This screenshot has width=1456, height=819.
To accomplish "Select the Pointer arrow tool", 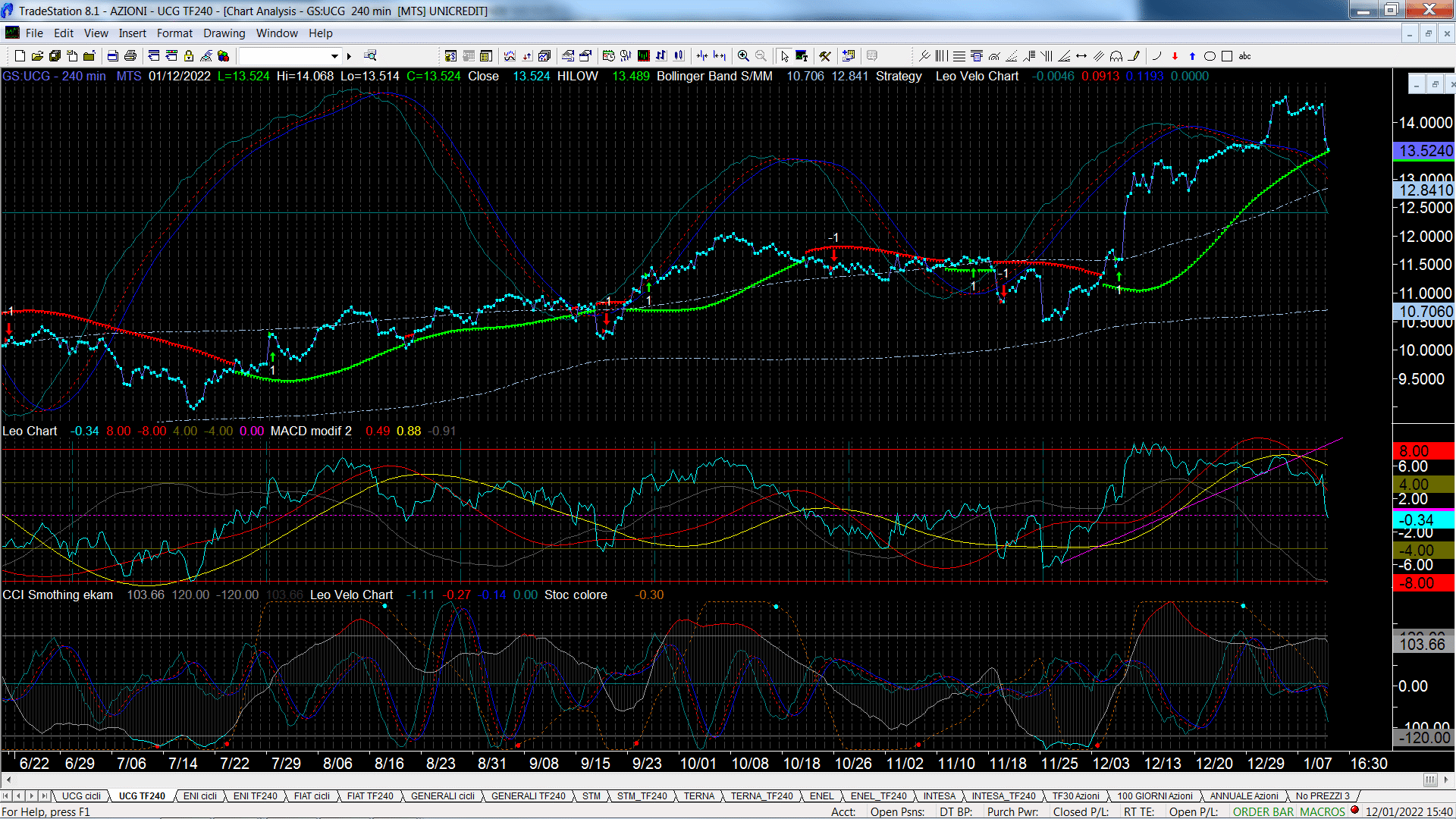I will (x=785, y=55).
